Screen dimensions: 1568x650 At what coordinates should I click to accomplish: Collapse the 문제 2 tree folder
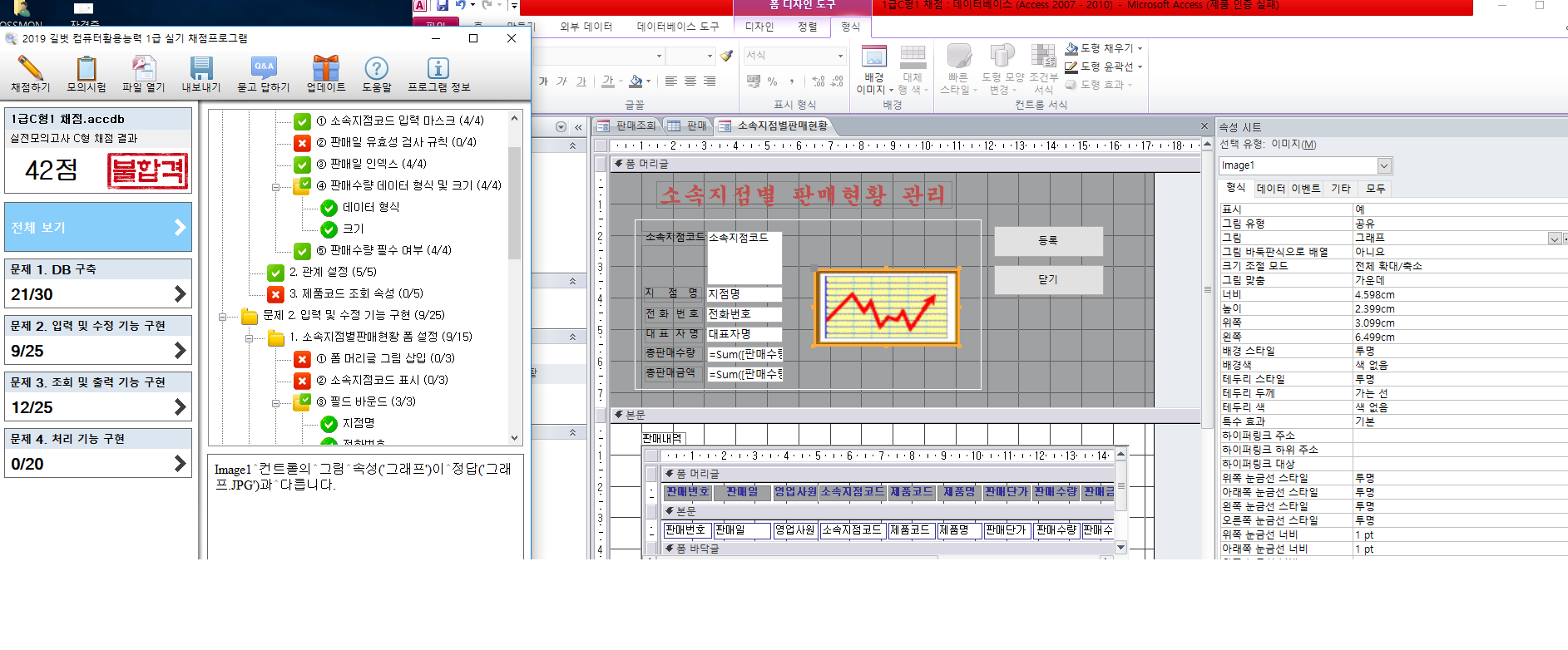(223, 316)
